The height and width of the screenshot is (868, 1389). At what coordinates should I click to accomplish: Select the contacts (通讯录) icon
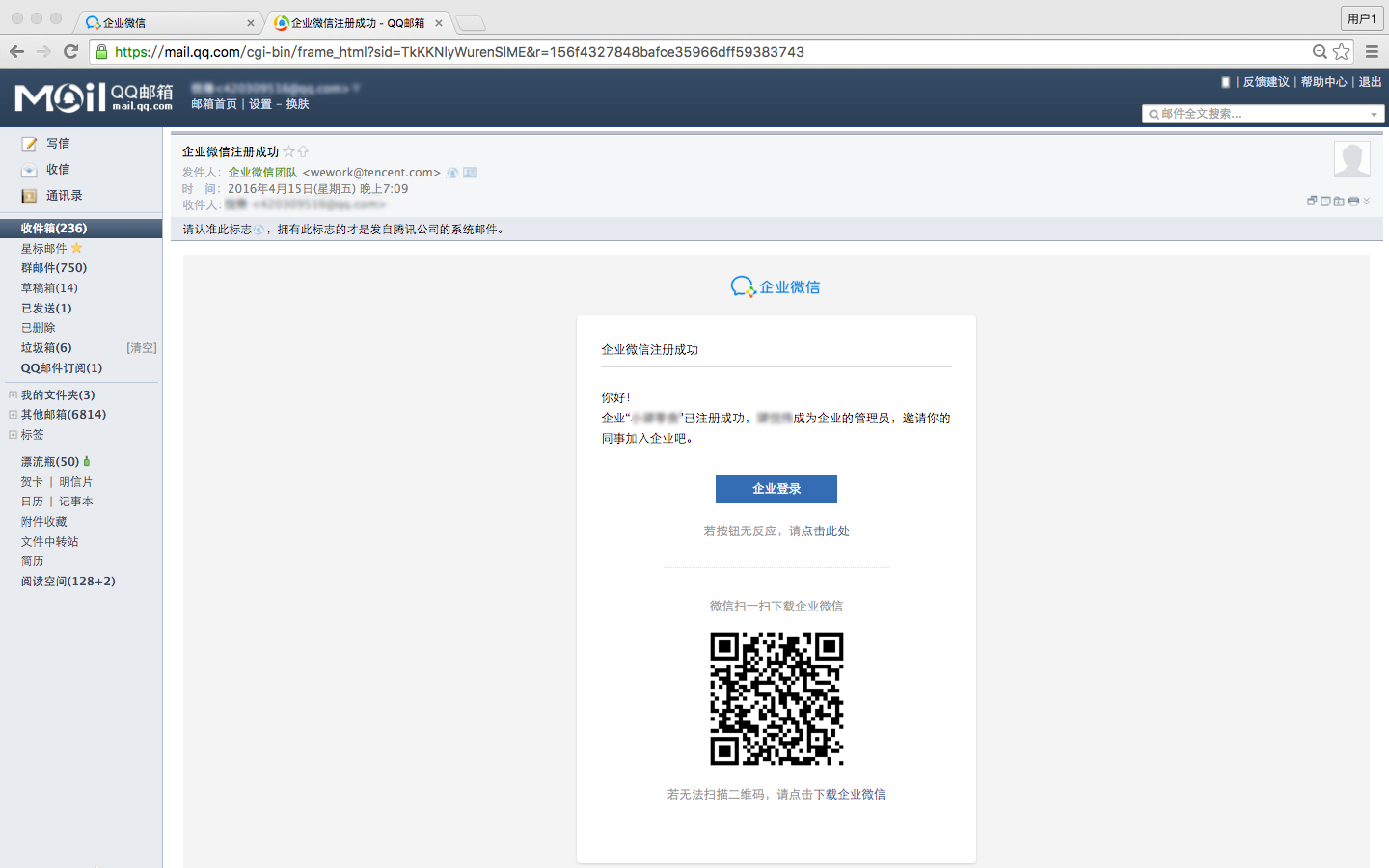pyautogui.click(x=28, y=195)
